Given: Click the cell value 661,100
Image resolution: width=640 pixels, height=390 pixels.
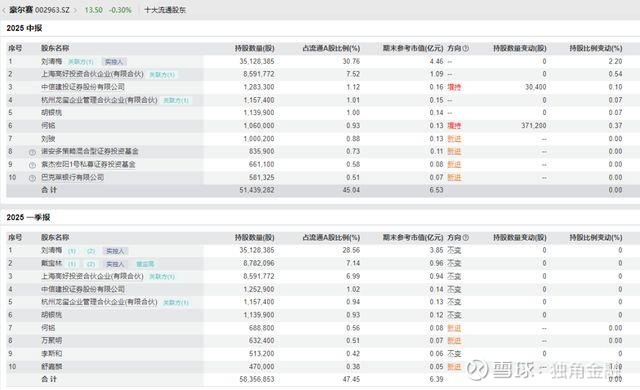Looking at the screenshot, I should click(x=262, y=164).
